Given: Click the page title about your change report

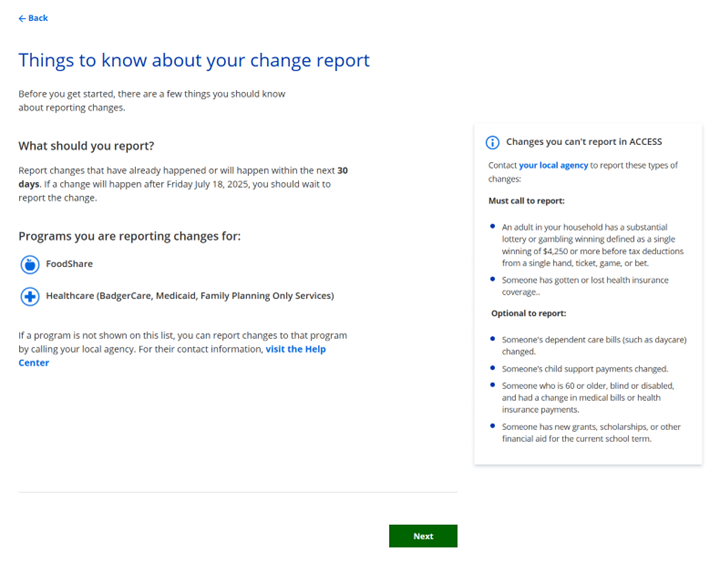Looking at the screenshot, I should [194, 60].
